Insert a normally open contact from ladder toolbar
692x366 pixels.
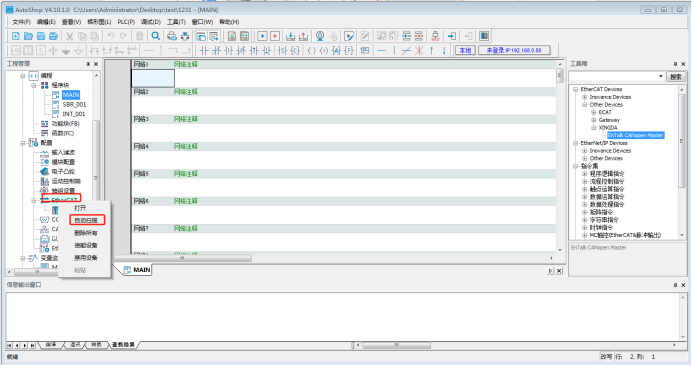pyautogui.click(x=203, y=51)
